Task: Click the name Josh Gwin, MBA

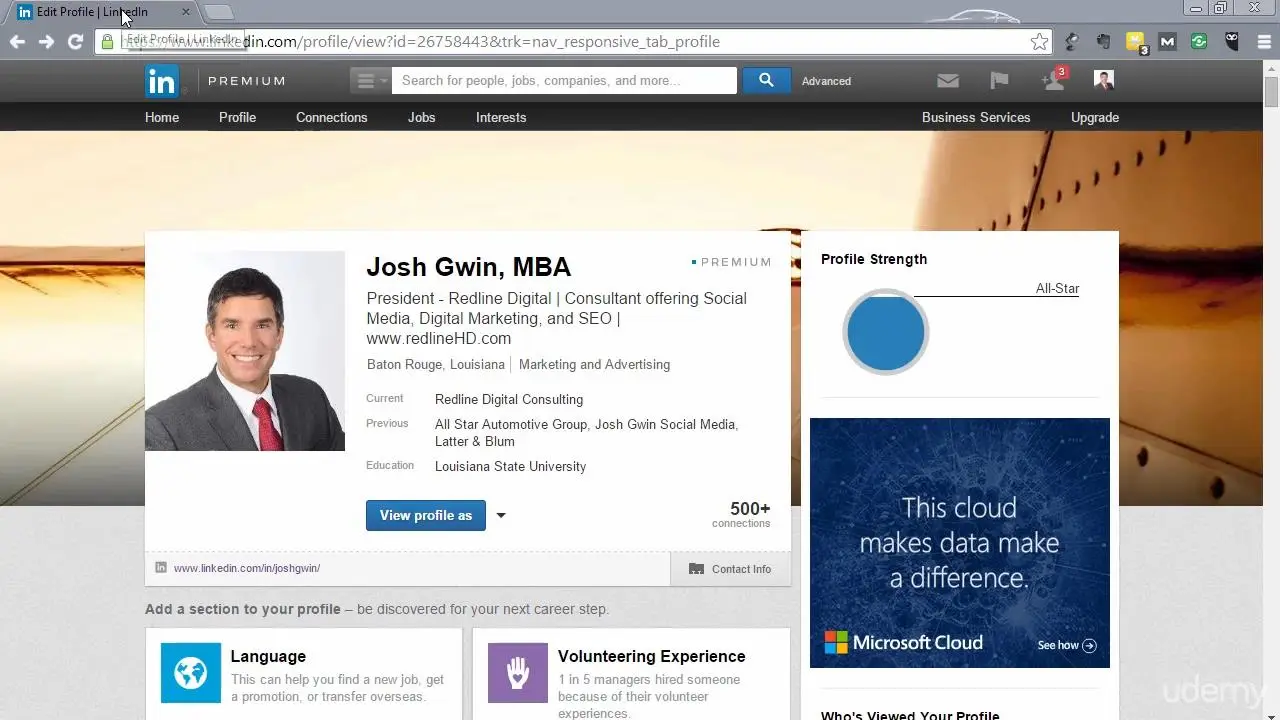Action: [468, 267]
